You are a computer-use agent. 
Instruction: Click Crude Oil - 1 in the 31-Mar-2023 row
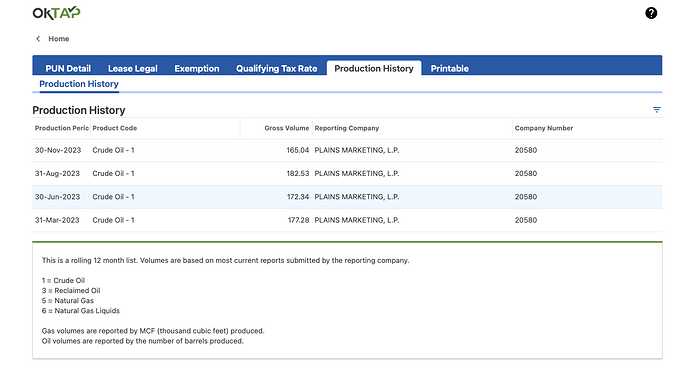click(x=114, y=220)
